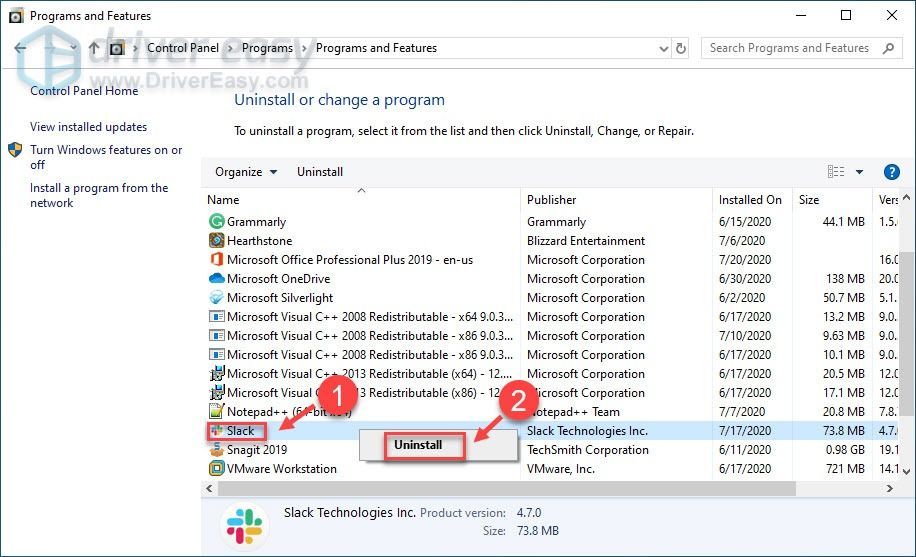Open View installed updates link
Screen dimensions: 916x557
(88, 127)
